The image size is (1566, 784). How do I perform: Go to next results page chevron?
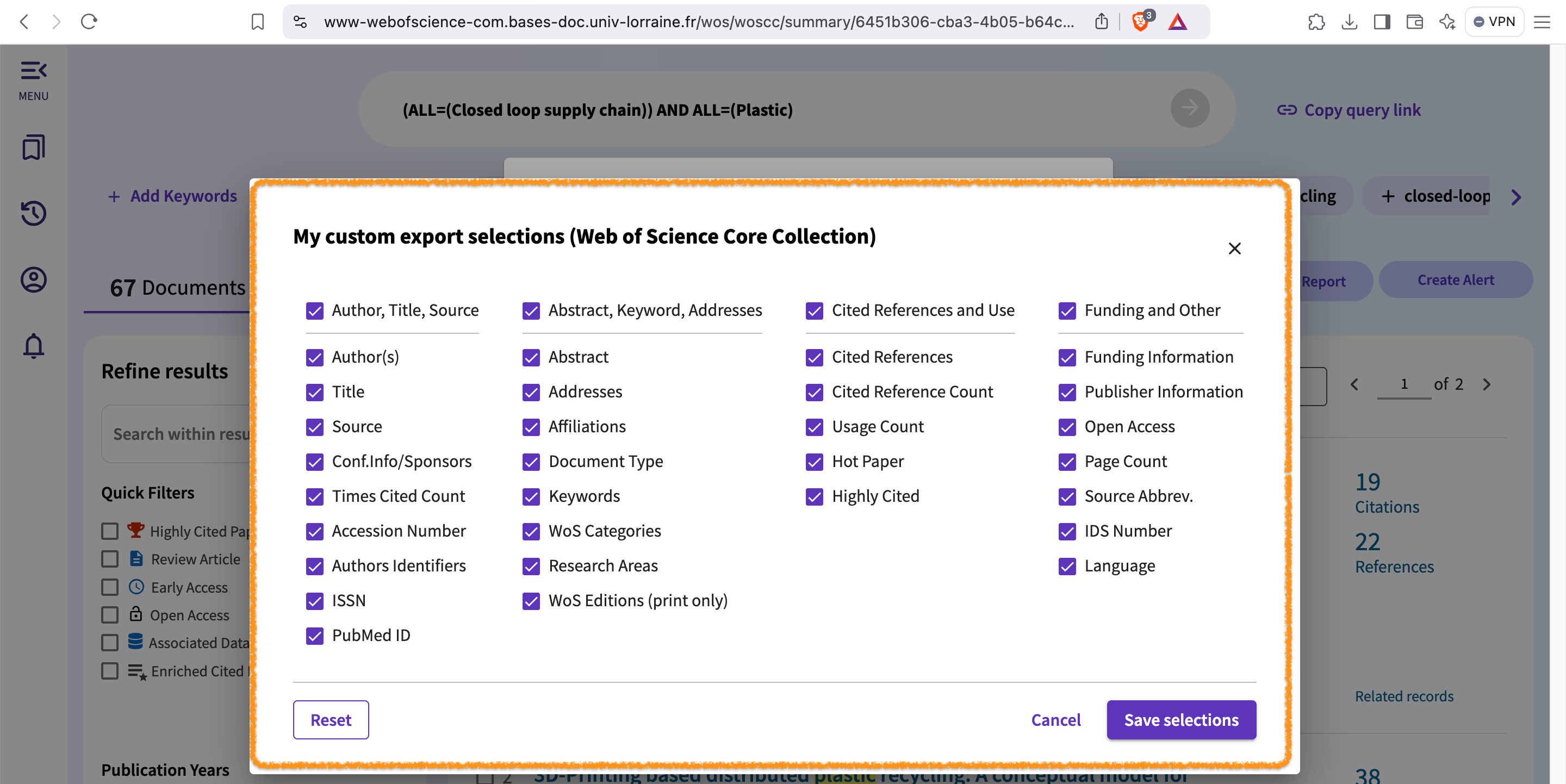[x=1487, y=385]
